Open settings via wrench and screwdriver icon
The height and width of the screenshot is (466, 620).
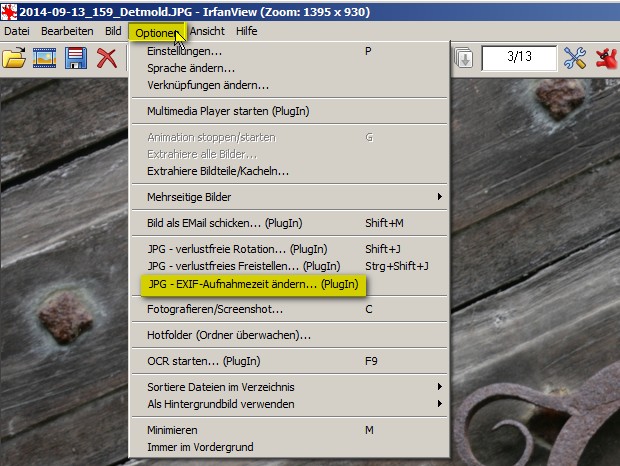coord(575,58)
